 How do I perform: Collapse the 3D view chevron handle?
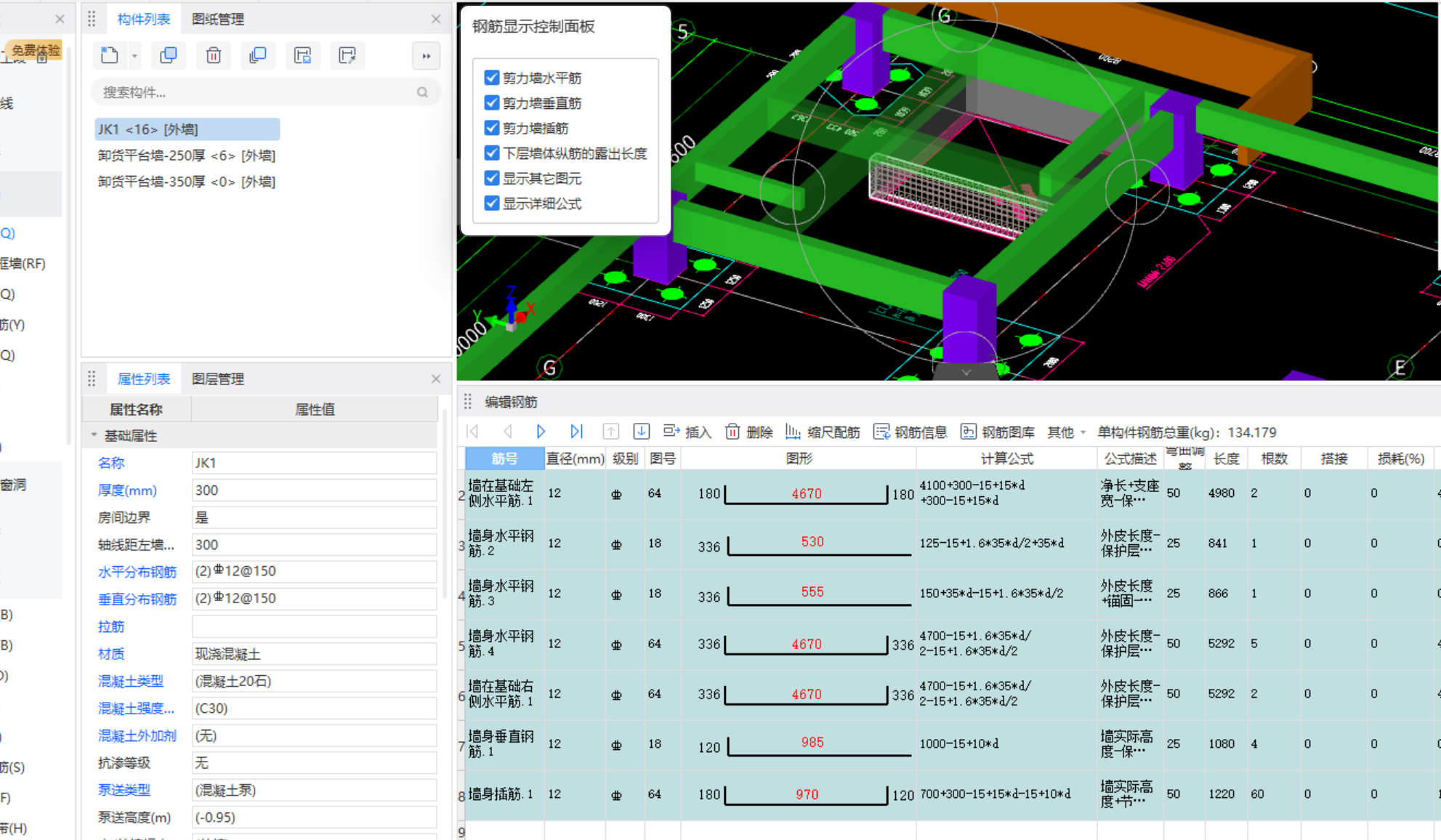point(966,372)
